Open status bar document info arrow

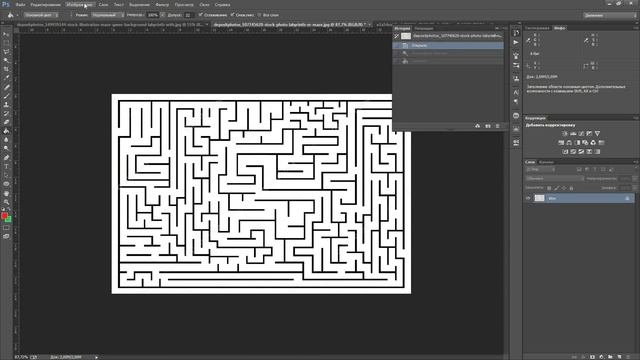[96, 357]
